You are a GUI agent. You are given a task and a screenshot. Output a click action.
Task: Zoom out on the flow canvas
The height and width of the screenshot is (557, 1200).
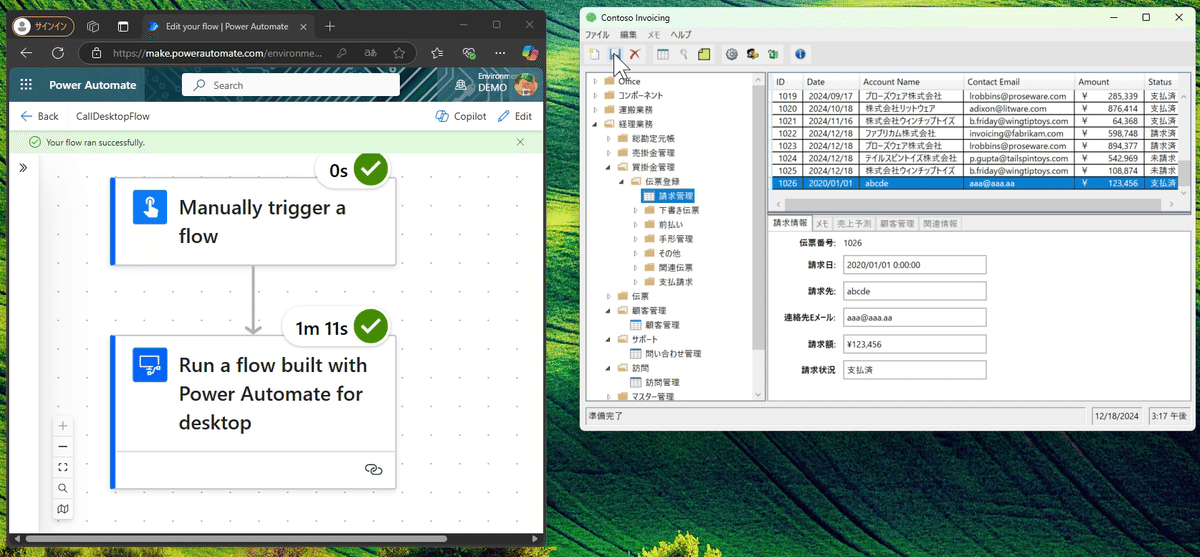coord(63,446)
